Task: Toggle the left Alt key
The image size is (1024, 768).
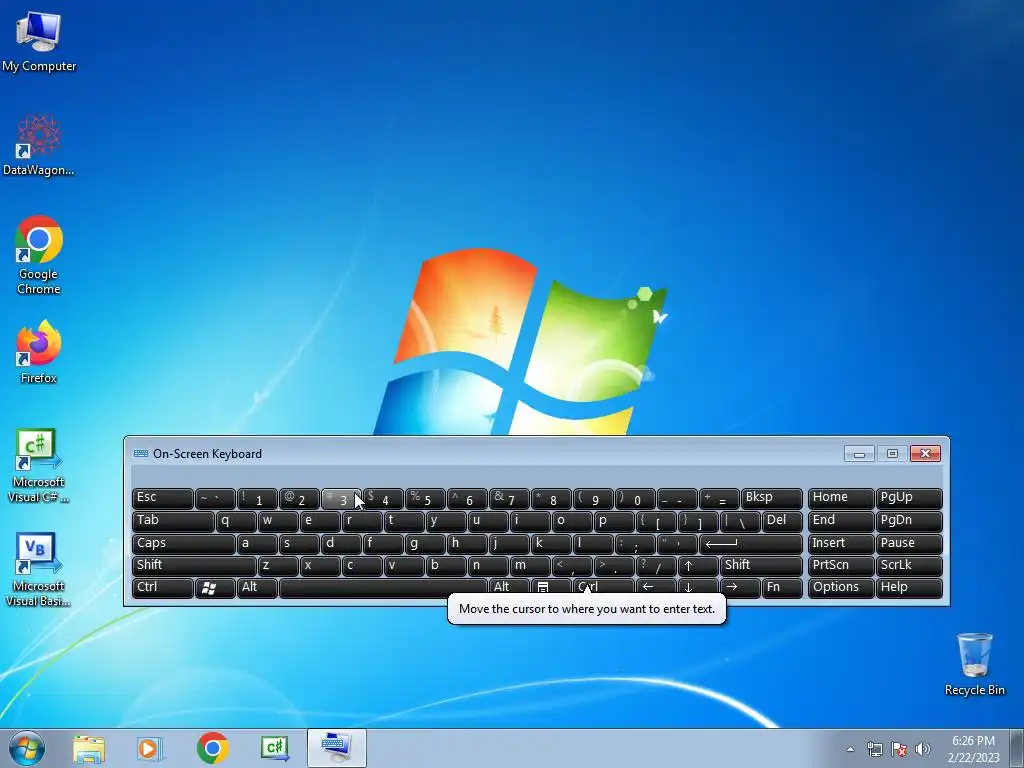Action: [x=257, y=587]
